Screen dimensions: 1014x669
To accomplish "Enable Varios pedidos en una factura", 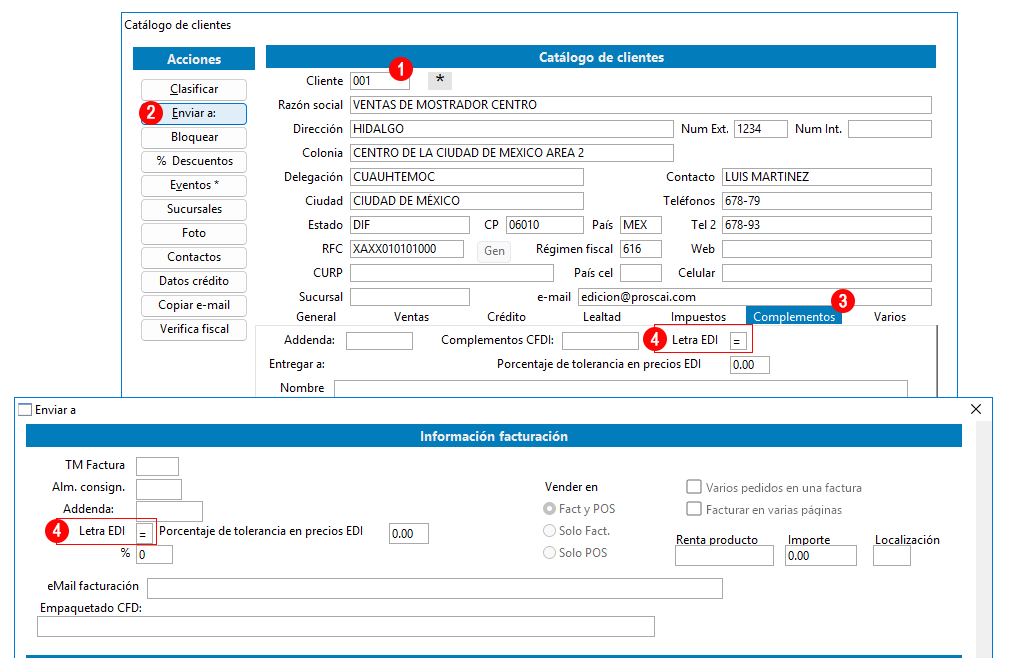I will (x=694, y=487).
